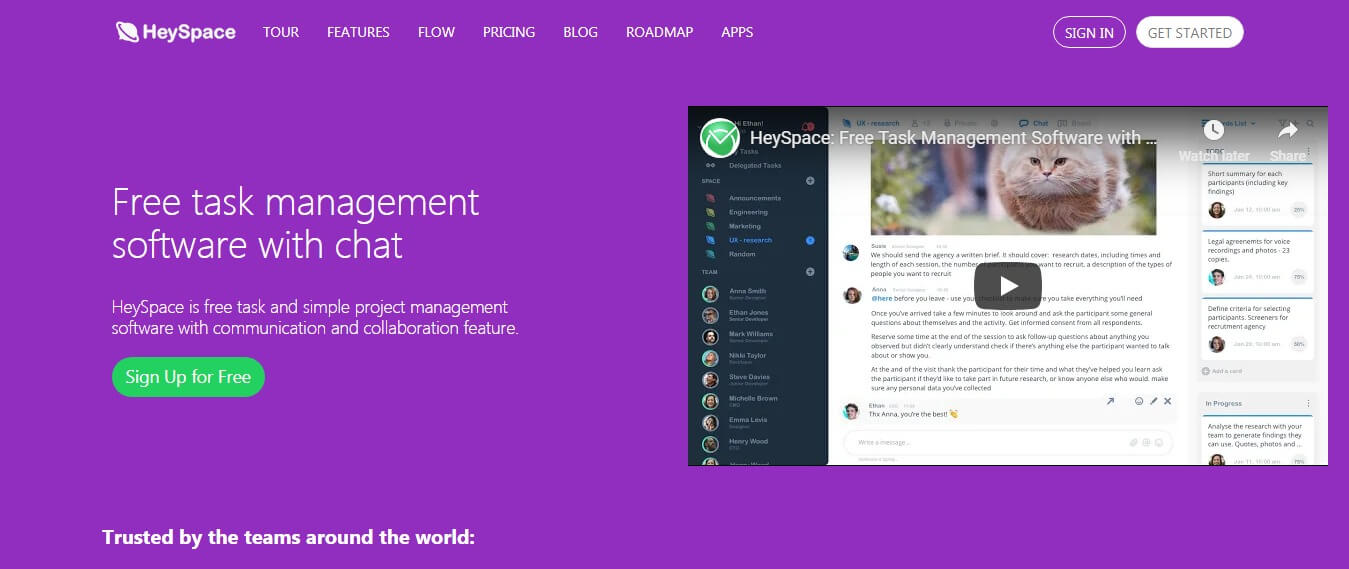Navigate to the APPS page
The image size is (1349, 569).
tap(737, 32)
